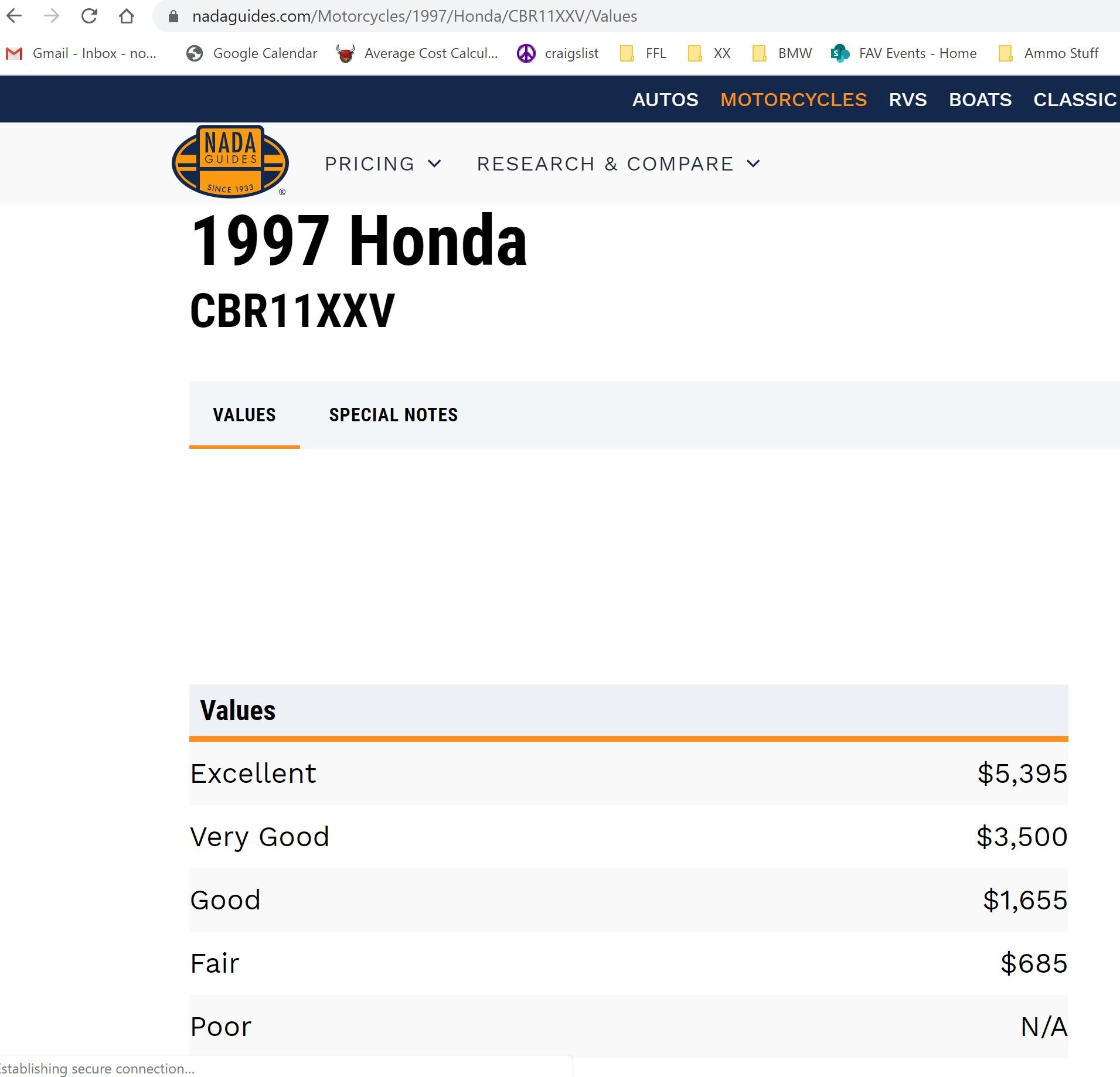Image resolution: width=1120 pixels, height=1077 pixels.
Task: Open the Average Cost Calculator bookmark
Action: 417,53
